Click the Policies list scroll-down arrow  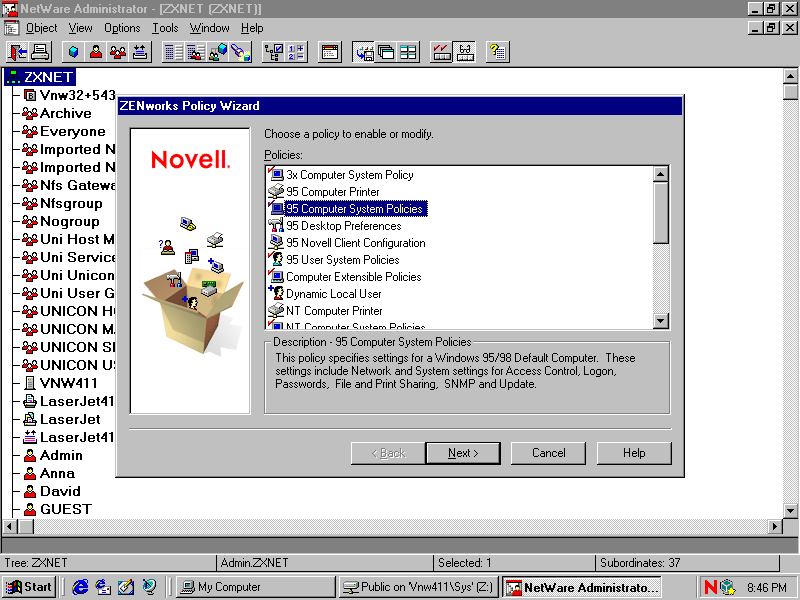(x=661, y=320)
